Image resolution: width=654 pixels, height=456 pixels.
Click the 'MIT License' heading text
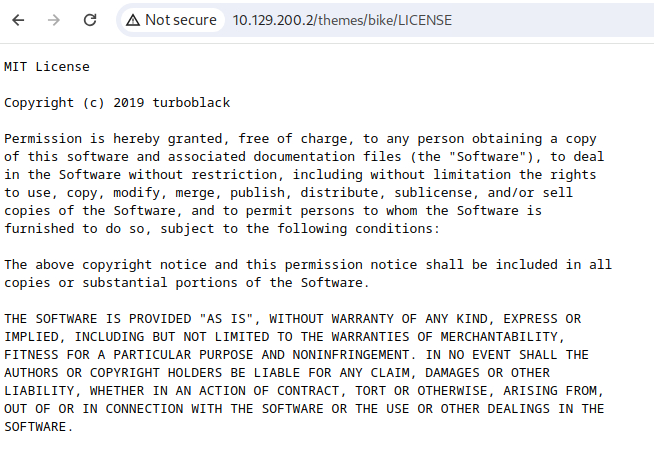coord(47,67)
